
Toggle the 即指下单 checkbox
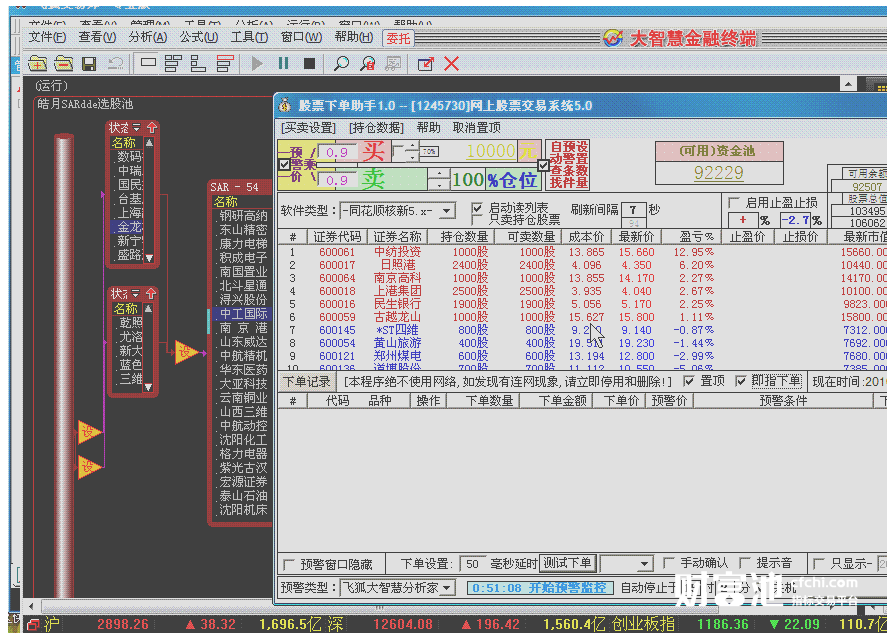pyautogui.click(x=740, y=381)
